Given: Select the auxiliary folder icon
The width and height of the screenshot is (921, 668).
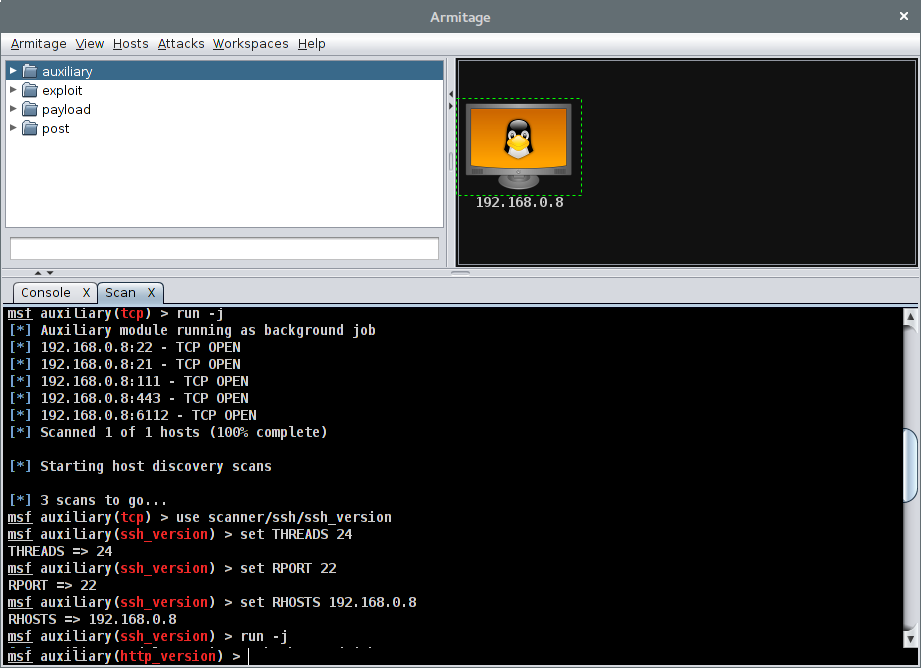Looking at the screenshot, I should [30, 71].
